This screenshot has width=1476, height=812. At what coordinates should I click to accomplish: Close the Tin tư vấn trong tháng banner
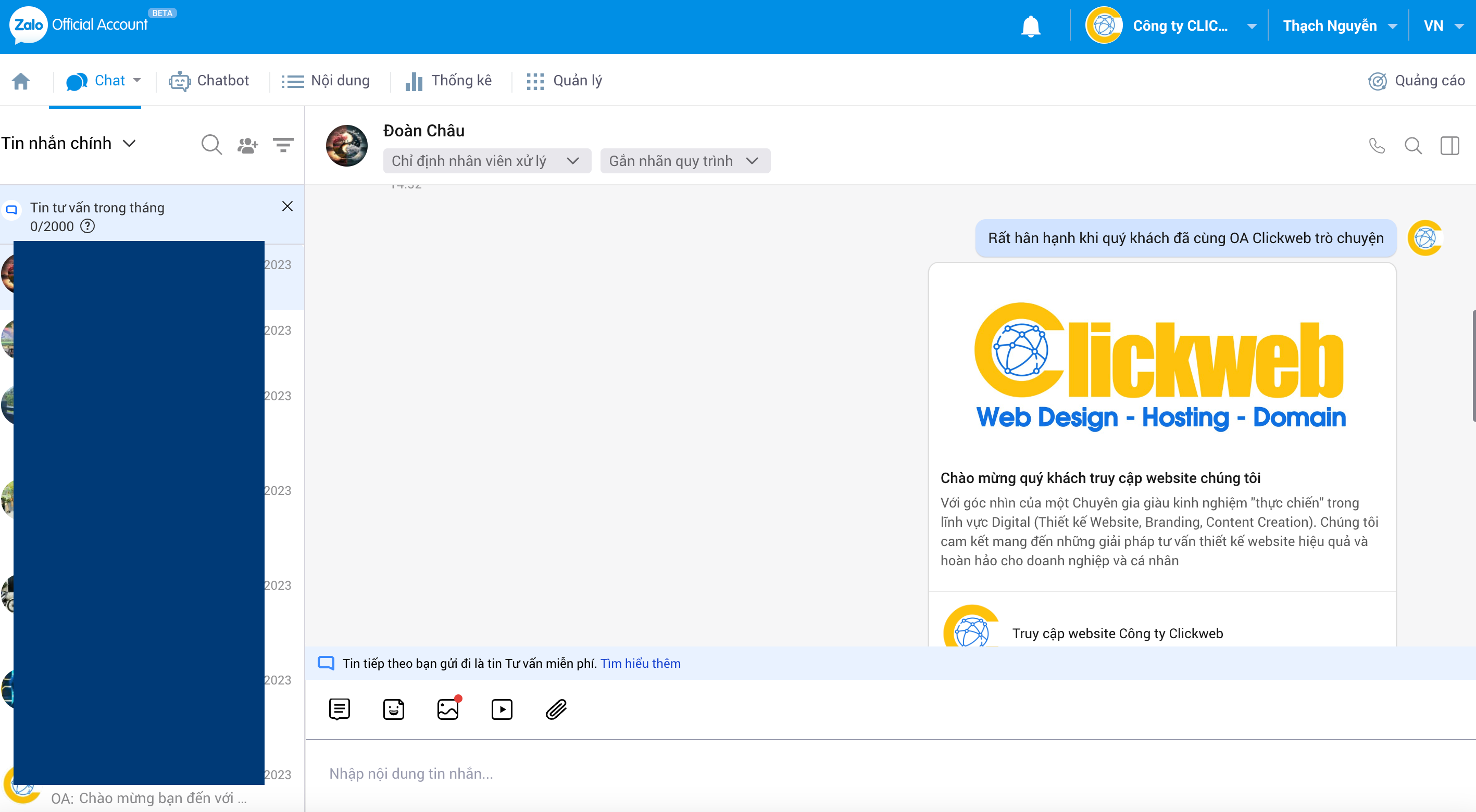[x=287, y=206]
